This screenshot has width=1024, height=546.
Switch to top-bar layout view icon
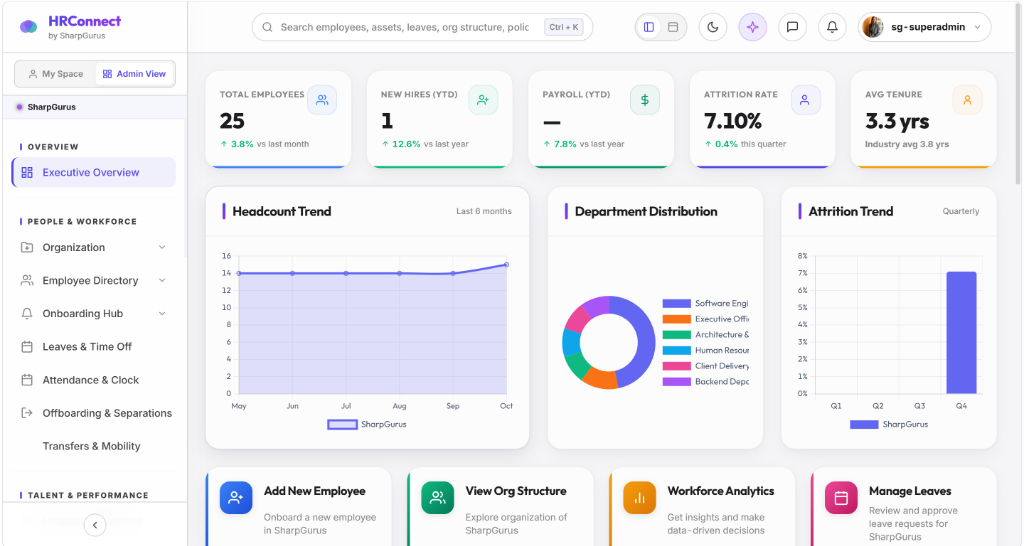[673, 27]
